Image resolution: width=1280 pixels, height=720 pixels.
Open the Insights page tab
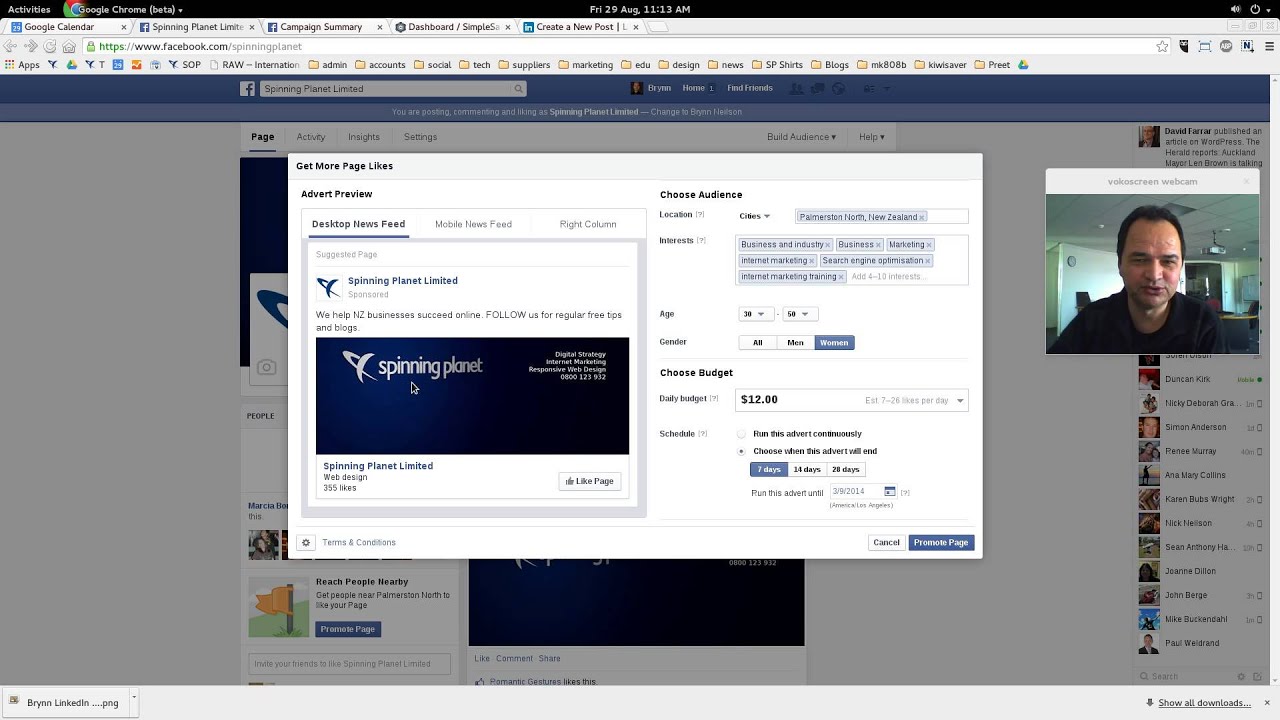pyautogui.click(x=364, y=137)
